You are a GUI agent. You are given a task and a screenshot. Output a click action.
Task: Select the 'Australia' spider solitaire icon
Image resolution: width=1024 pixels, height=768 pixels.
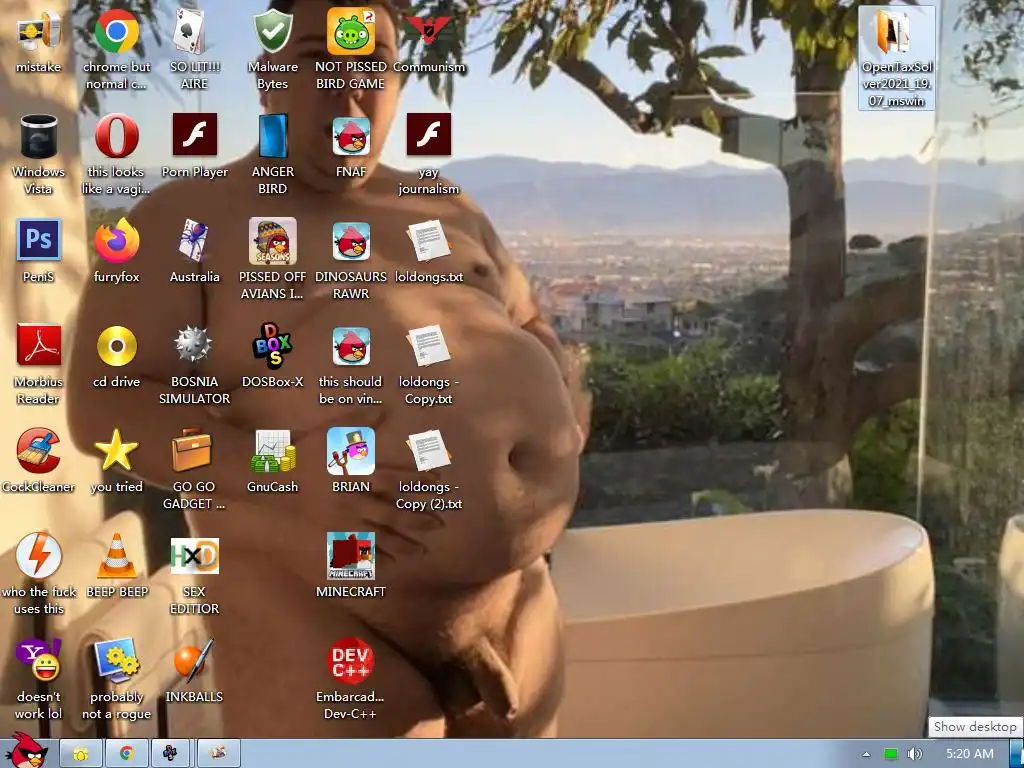tap(194, 251)
